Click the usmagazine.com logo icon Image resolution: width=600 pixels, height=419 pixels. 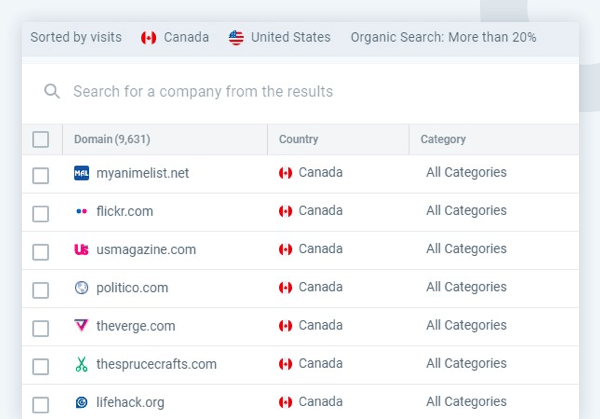pyautogui.click(x=82, y=250)
